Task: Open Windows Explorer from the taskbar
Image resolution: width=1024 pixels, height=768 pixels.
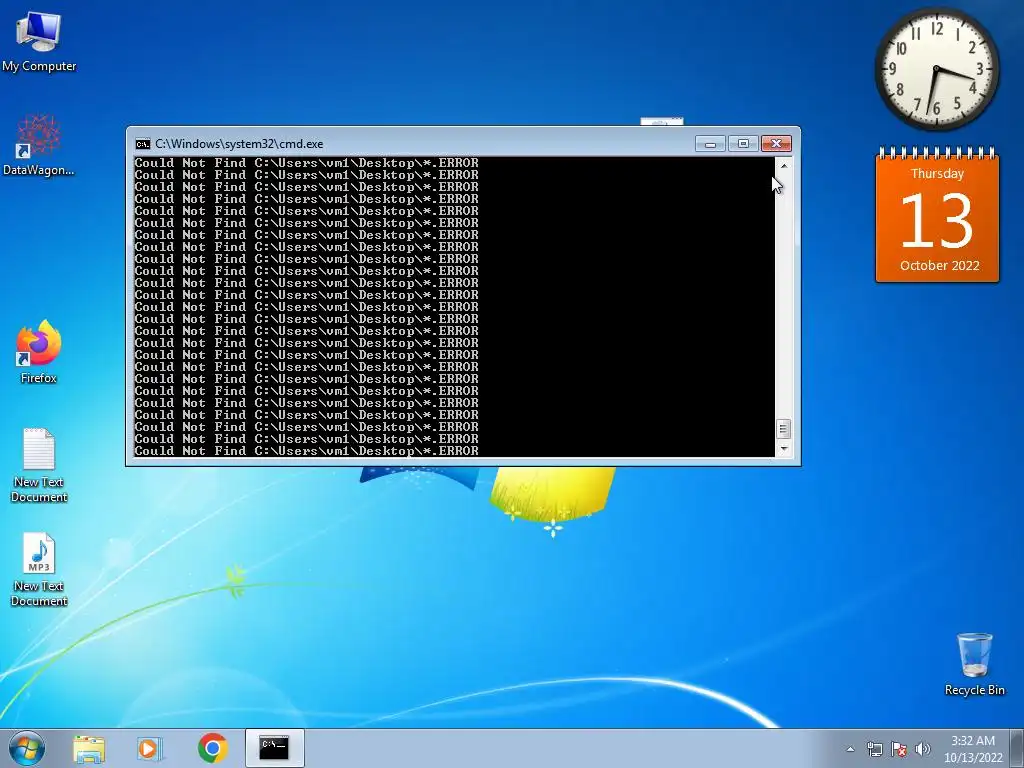Action: coord(89,748)
